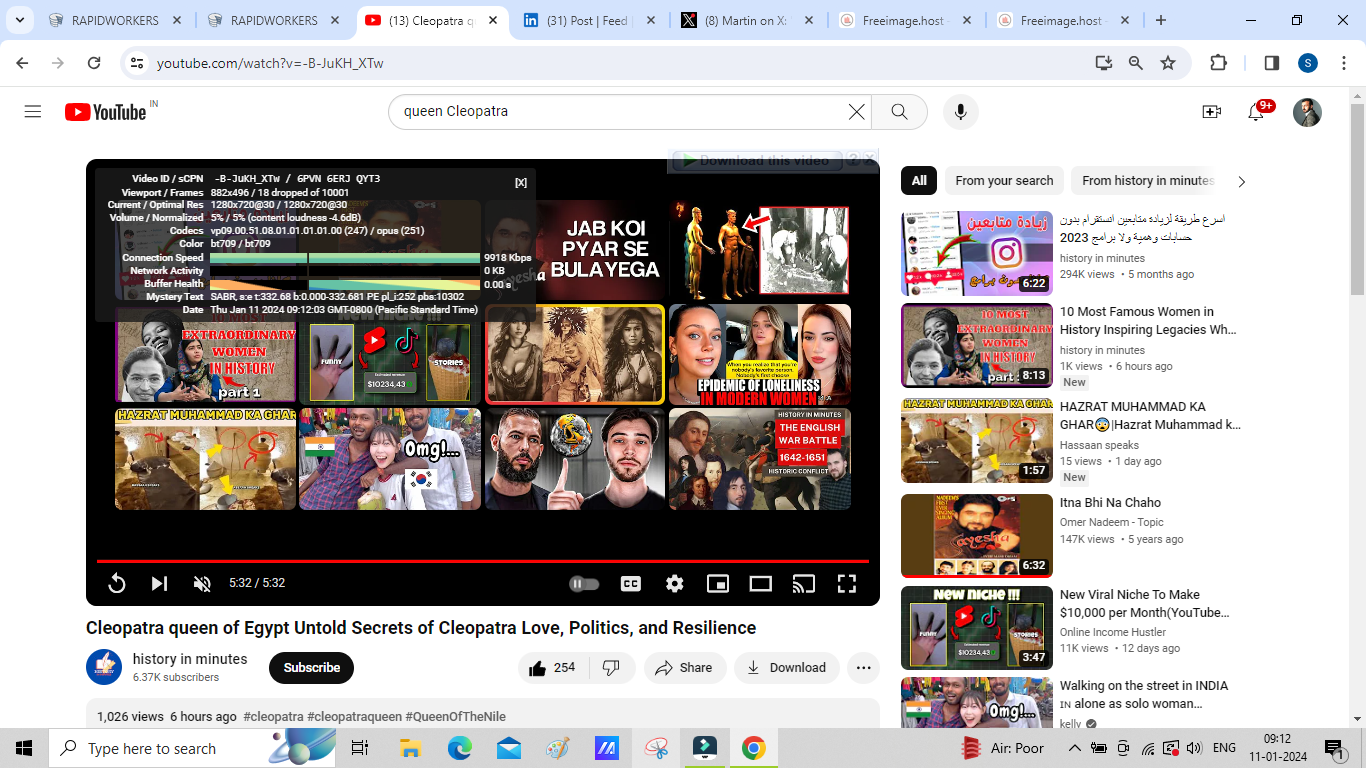Toggle closed captions CC button

[631, 583]
